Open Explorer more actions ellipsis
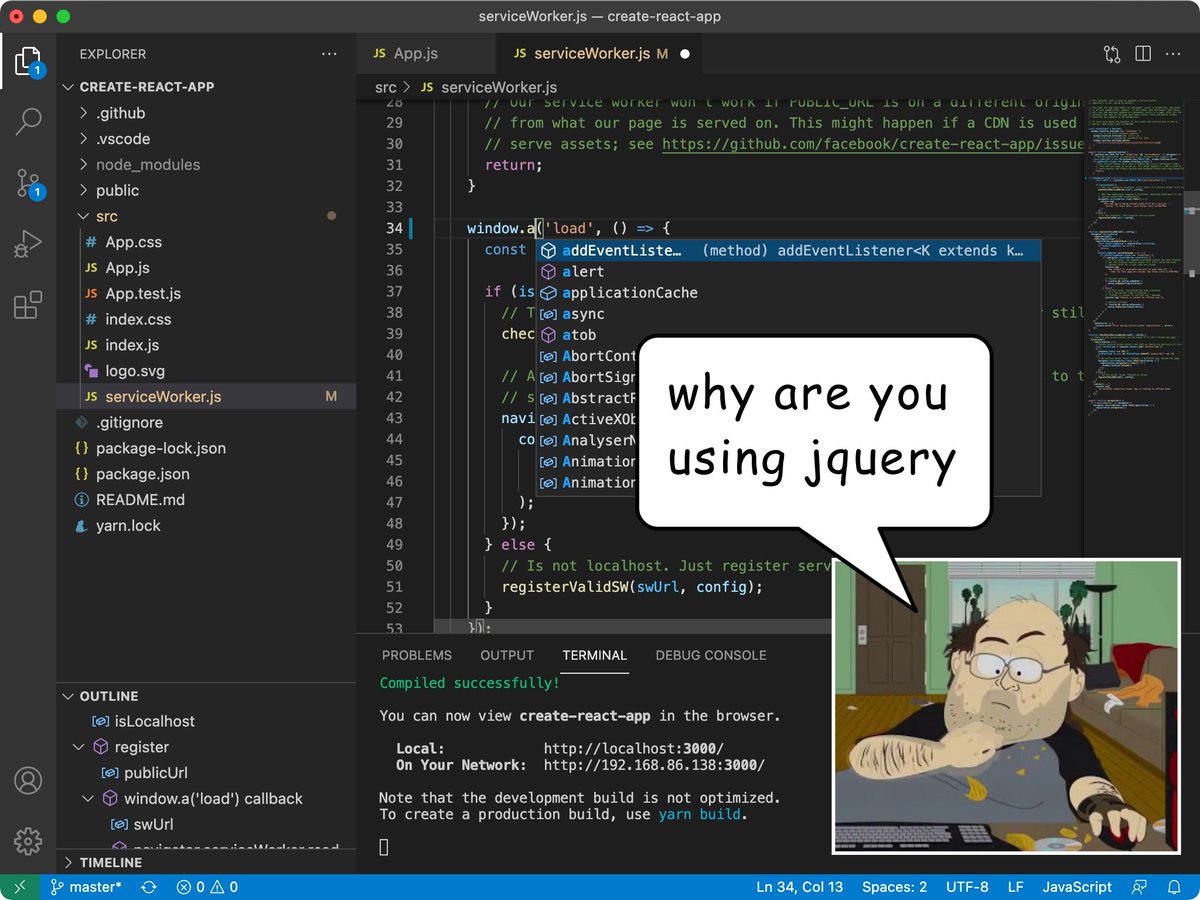This screenshot has height=900, width=1200. point(329,54)
